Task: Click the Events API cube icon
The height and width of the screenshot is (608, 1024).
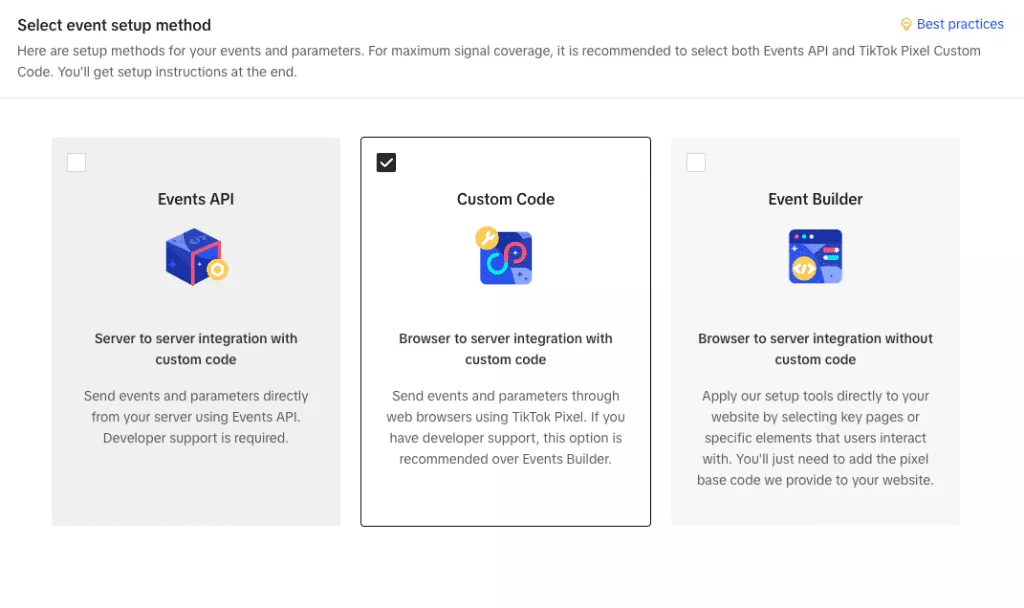Action: [196, 257]
